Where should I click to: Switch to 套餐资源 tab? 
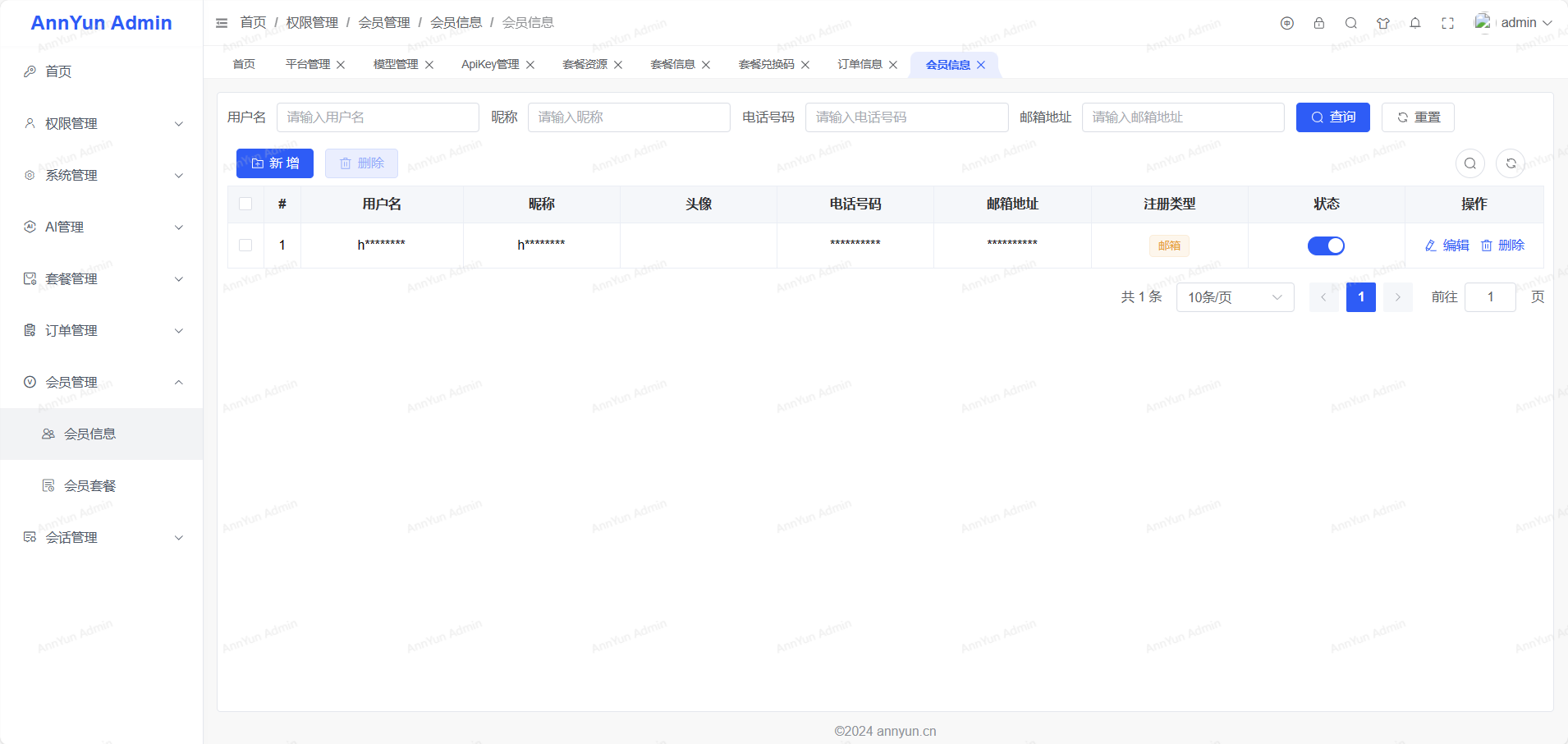coord(585,65)
